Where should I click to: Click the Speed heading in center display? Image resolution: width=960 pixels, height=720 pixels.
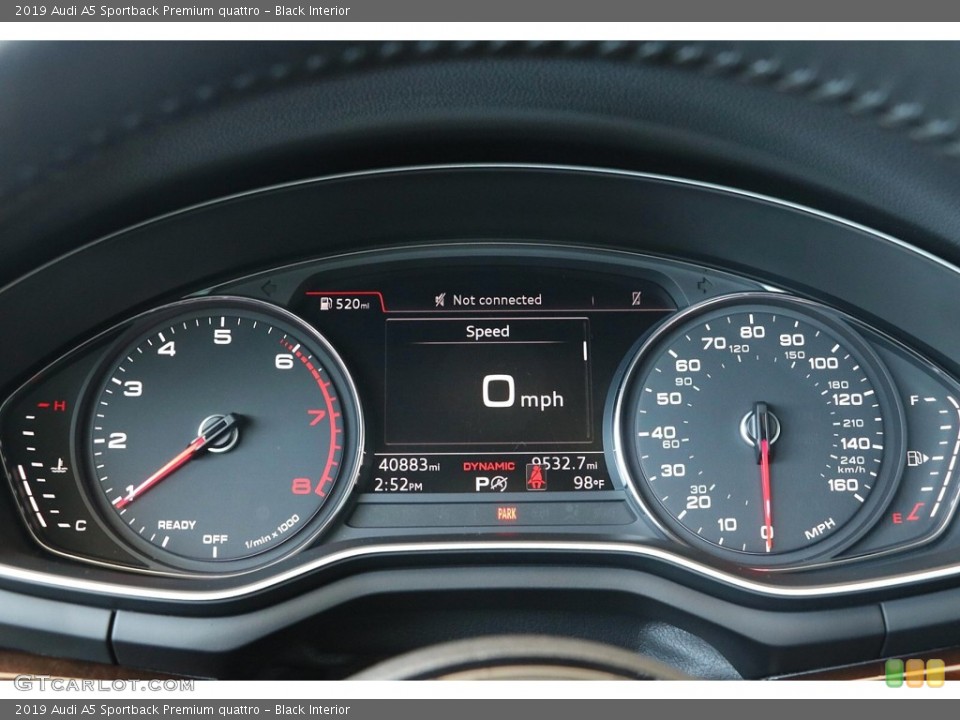click(487, 331)
